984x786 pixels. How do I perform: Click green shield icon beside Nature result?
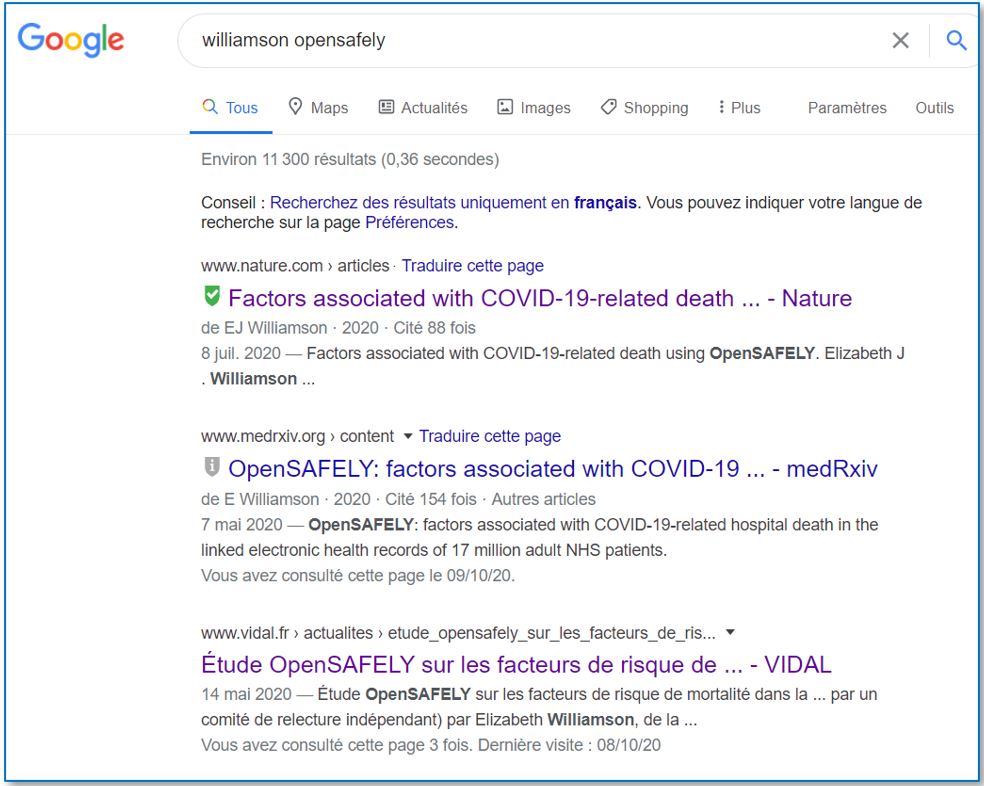[x=212, y=296]
